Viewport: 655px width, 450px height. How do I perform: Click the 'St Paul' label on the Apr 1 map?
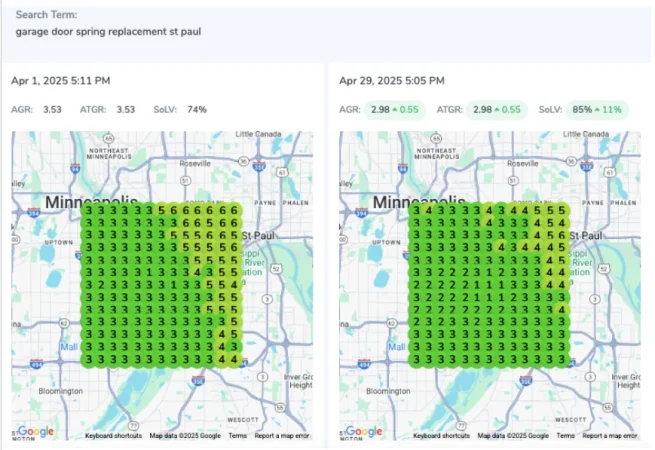(258, 236)
